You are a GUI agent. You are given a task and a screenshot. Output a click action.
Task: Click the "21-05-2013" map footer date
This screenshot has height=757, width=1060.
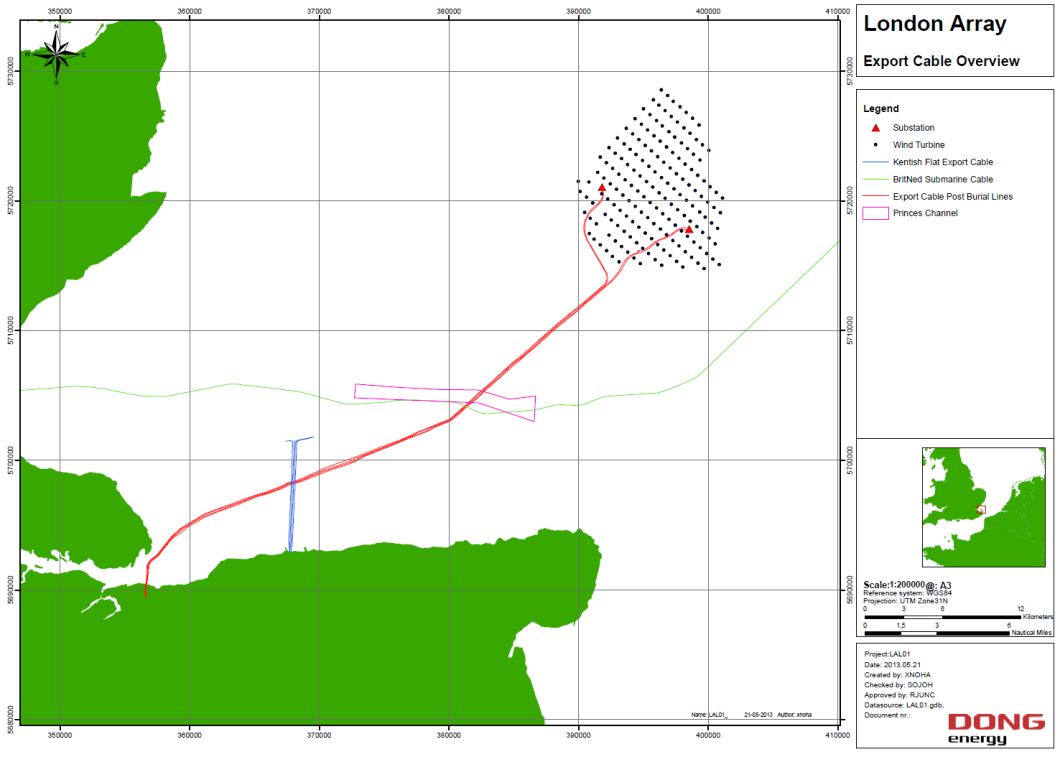(x=758, y=714)
